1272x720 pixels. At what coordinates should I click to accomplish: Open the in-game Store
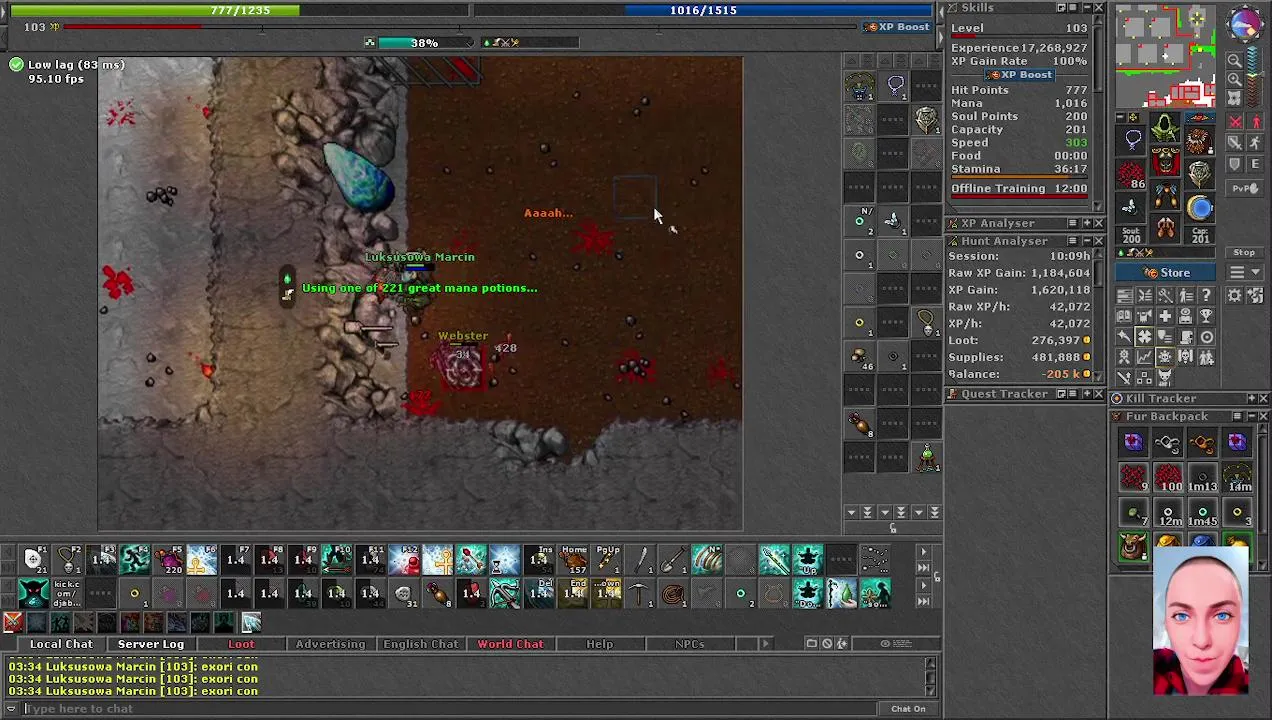coord(1165,272)
